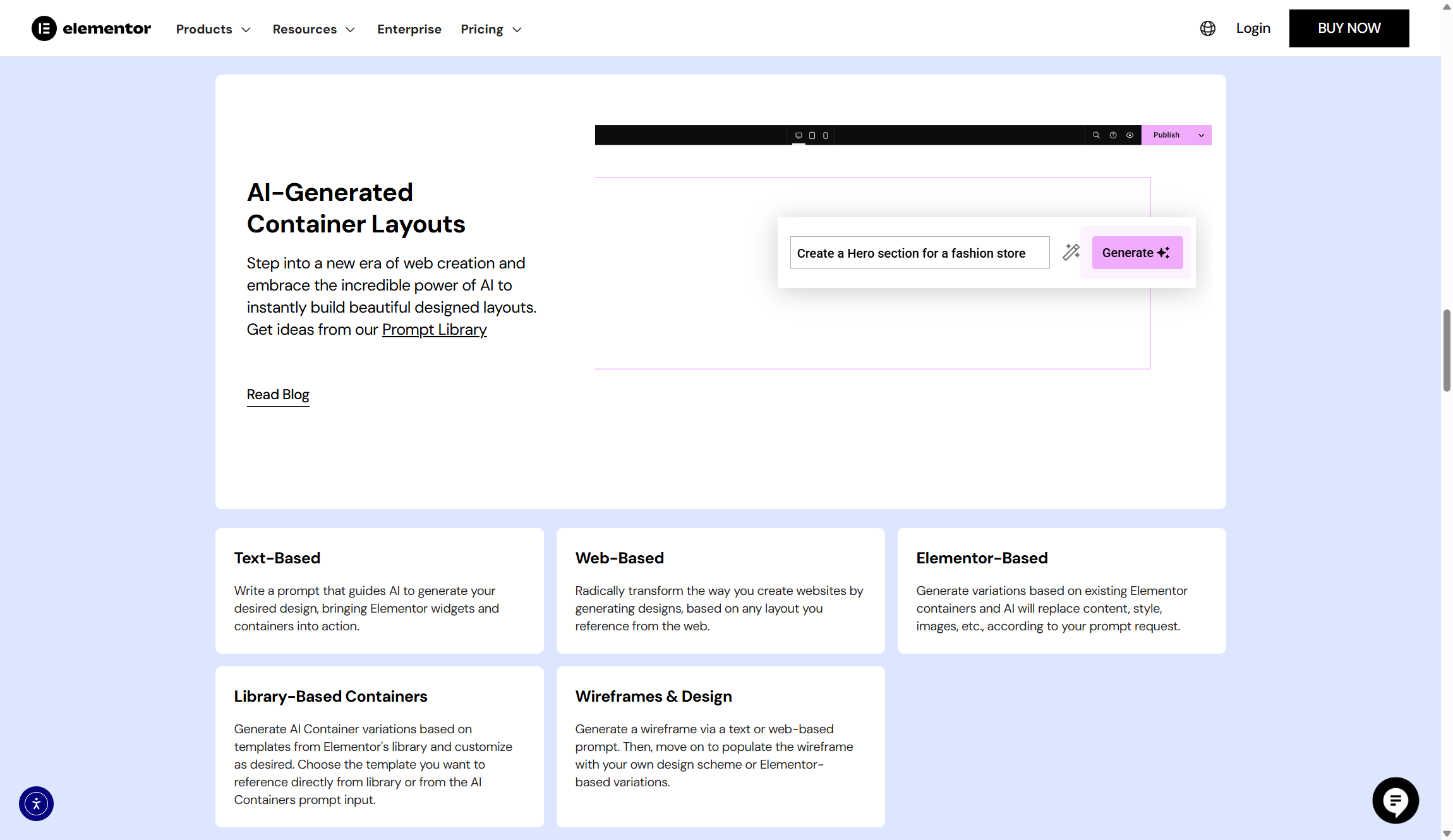Open the language globe selector
The height and width of the screenshot is (840, 1453).
coord(1207,28)
